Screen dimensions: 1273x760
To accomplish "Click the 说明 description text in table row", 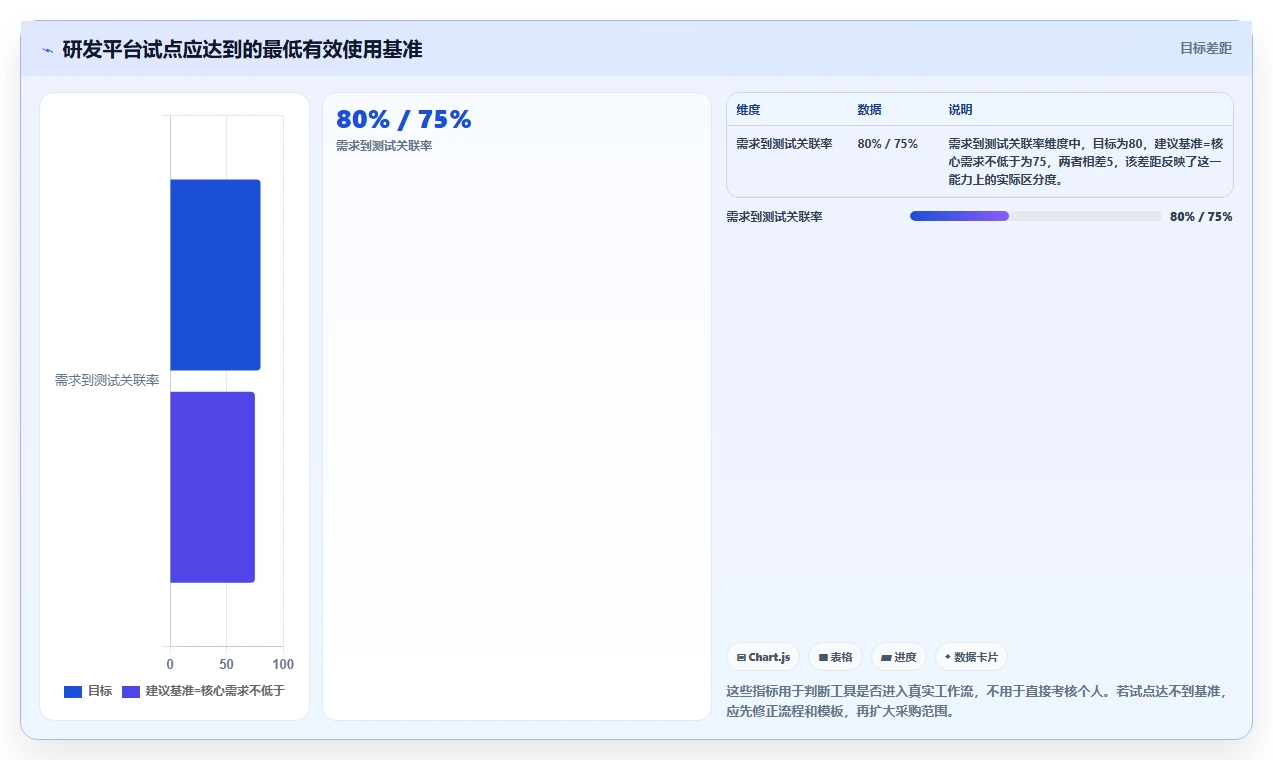I will (1085, 162).
